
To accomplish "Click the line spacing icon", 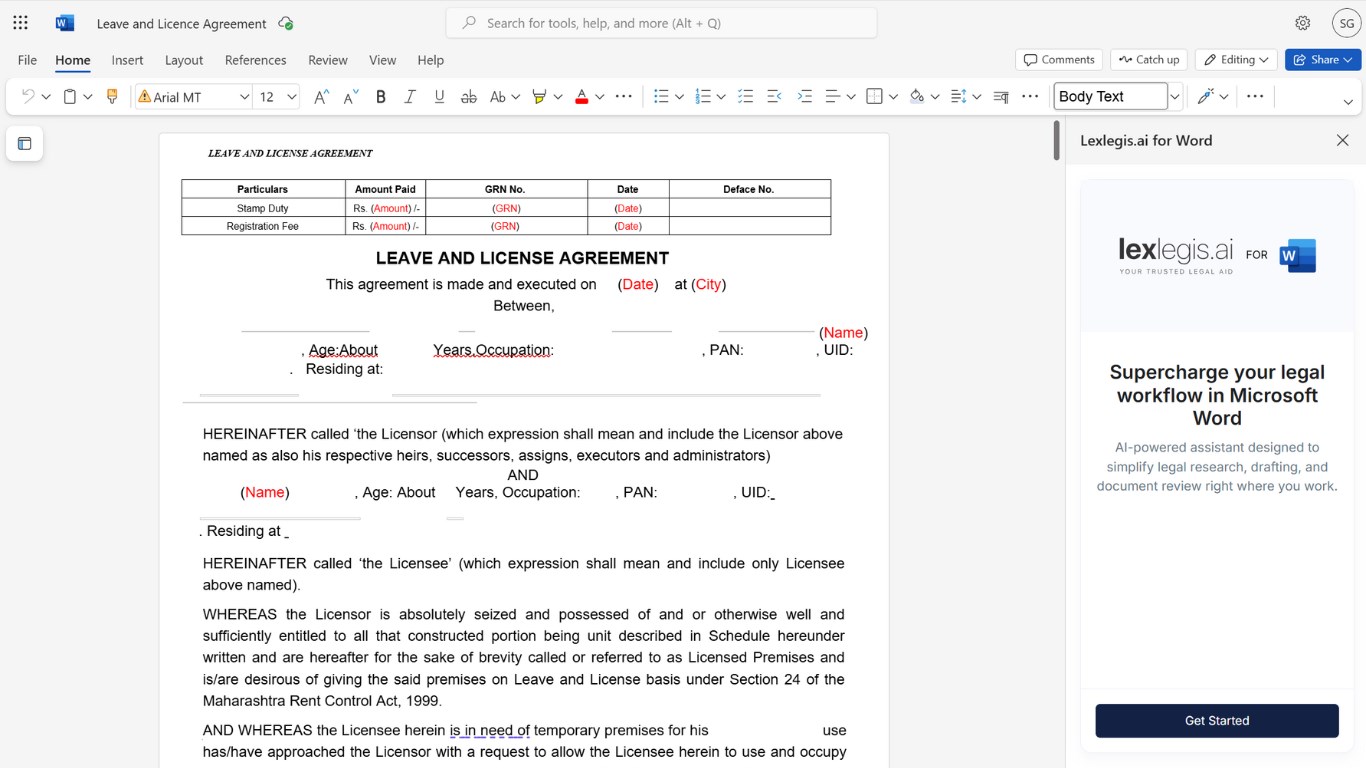I will pos(958,97).
